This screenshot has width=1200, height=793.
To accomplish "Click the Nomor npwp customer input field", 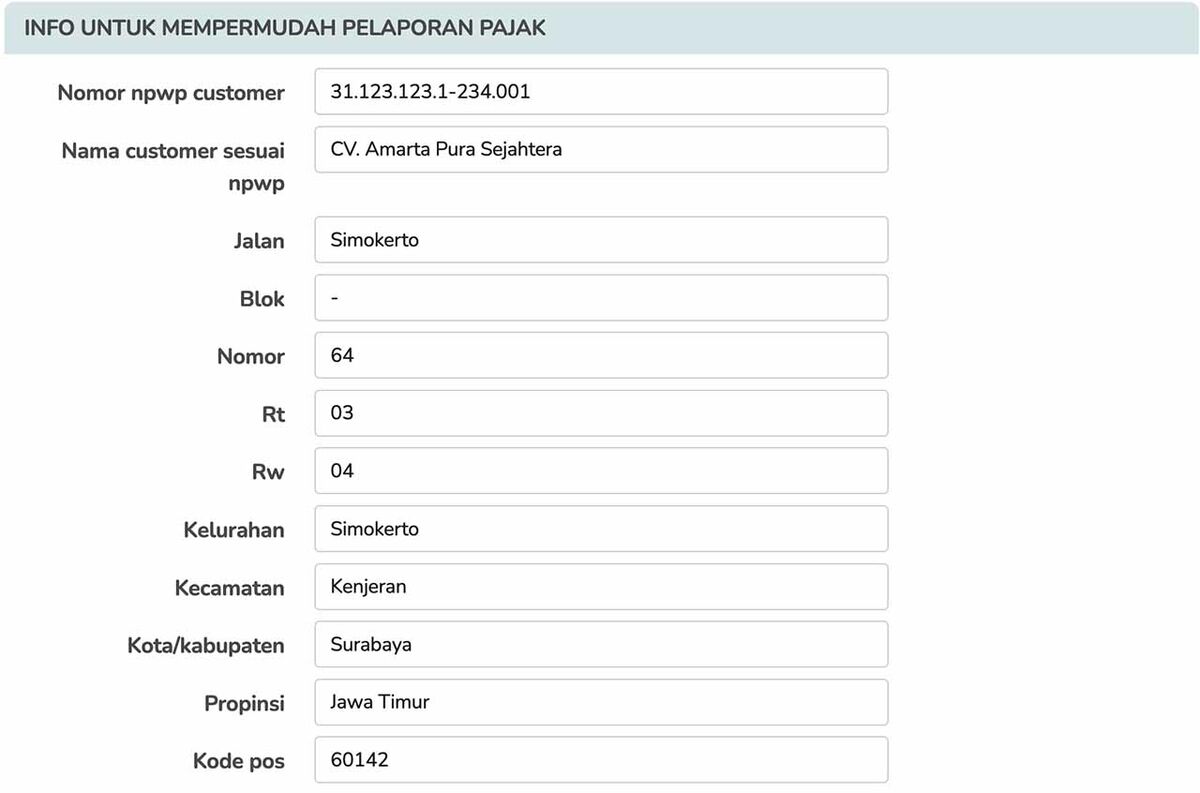I will pos(600,92).
